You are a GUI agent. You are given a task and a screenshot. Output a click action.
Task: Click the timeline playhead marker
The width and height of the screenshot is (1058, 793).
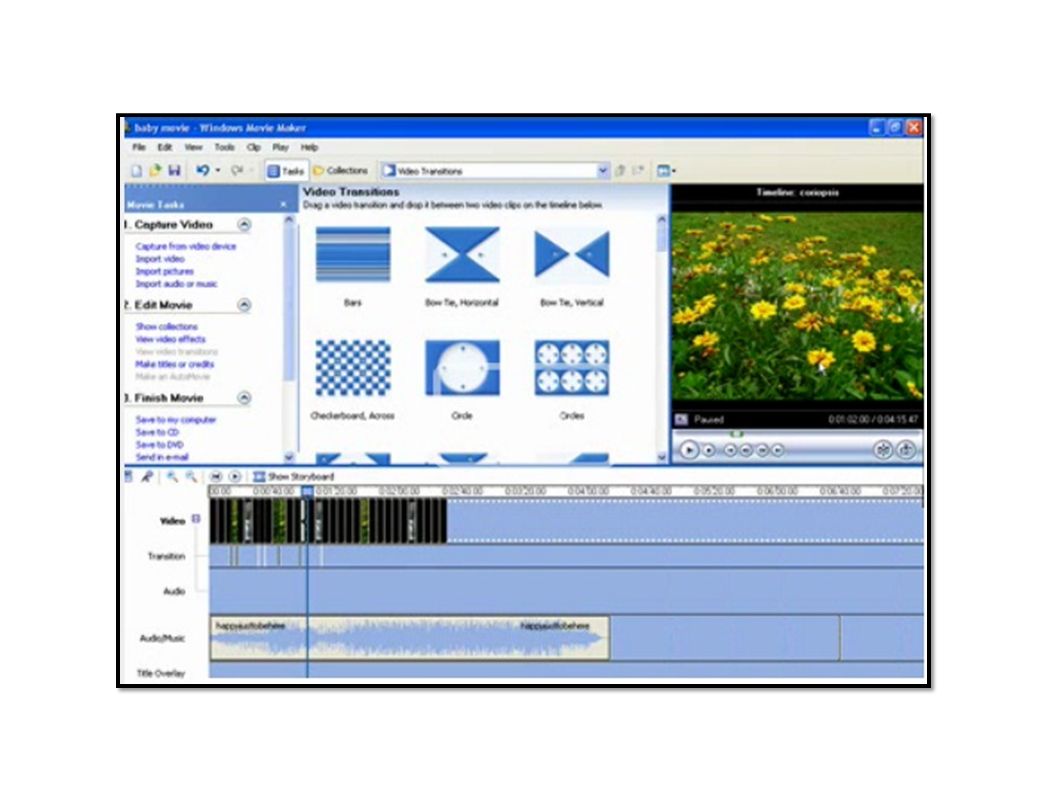[x=307, y=492]
